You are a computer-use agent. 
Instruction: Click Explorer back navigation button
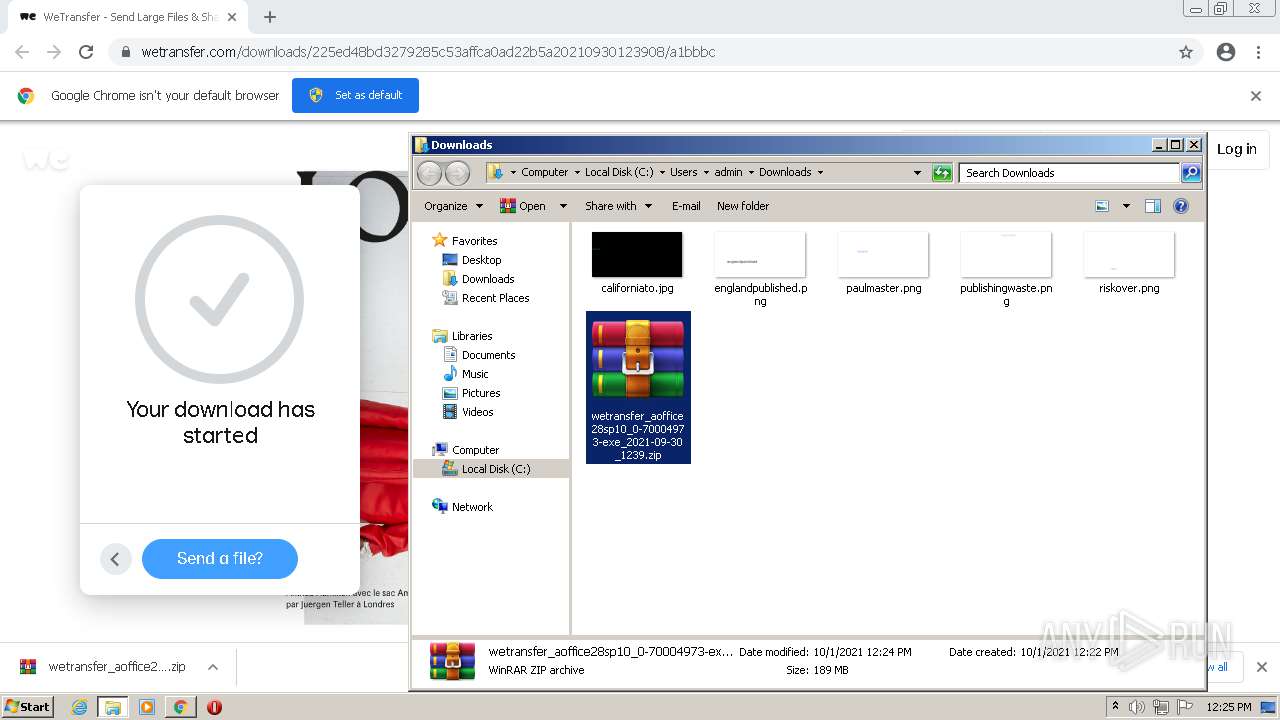pos(430,173)
